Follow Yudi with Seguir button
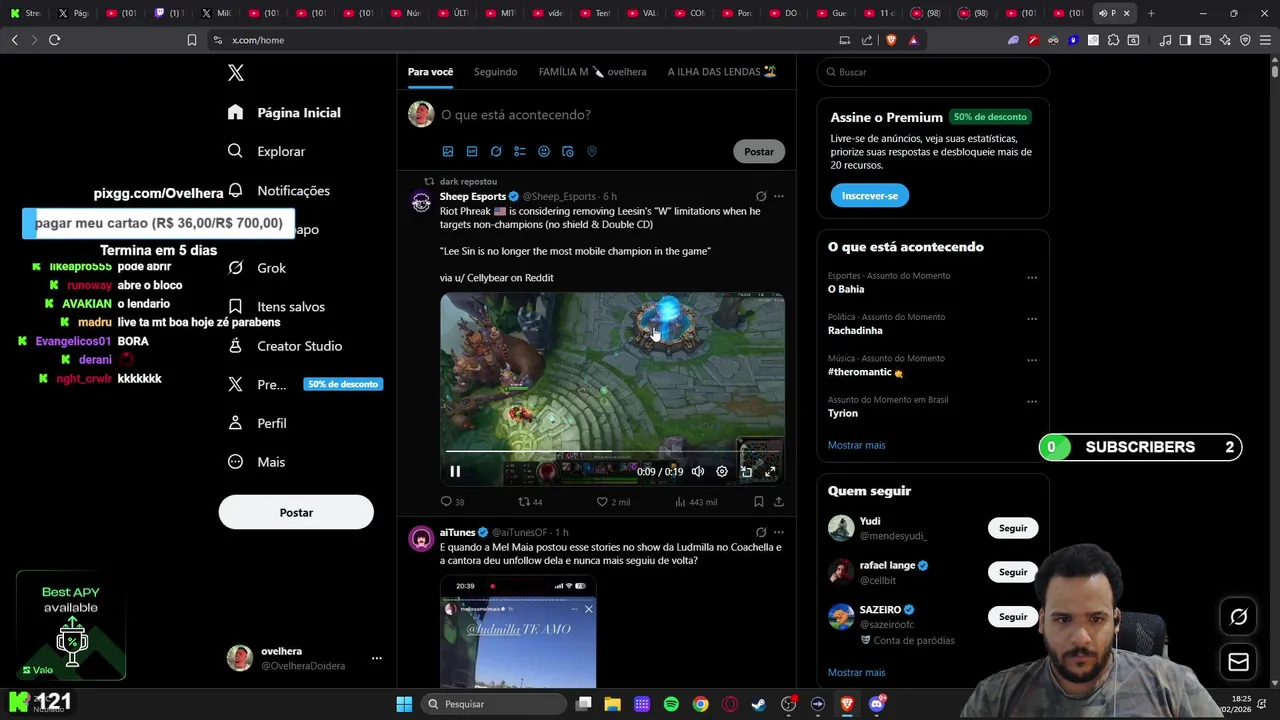 [x=1013, y=528]
